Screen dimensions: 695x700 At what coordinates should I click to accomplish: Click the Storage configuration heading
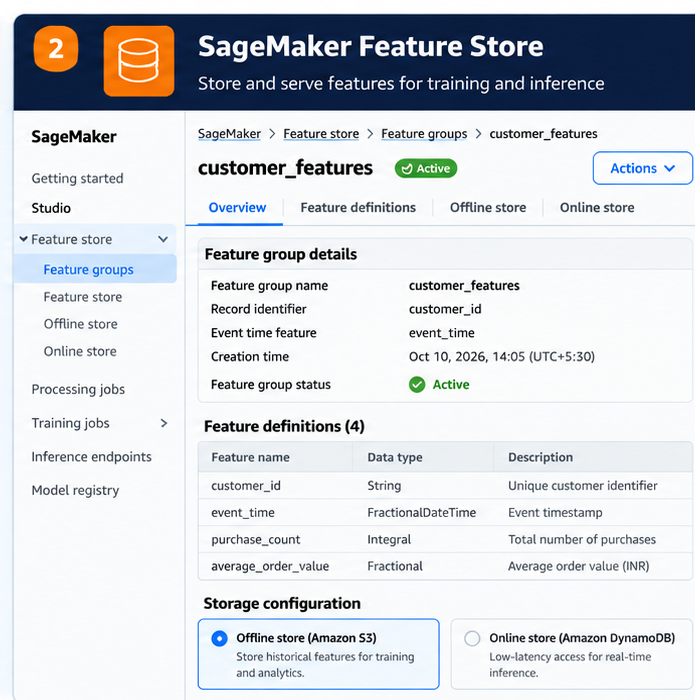click(x=282, y=604)
